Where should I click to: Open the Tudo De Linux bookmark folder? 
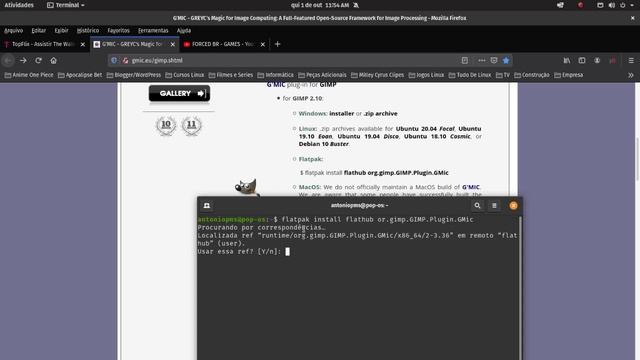click(470, 75)
